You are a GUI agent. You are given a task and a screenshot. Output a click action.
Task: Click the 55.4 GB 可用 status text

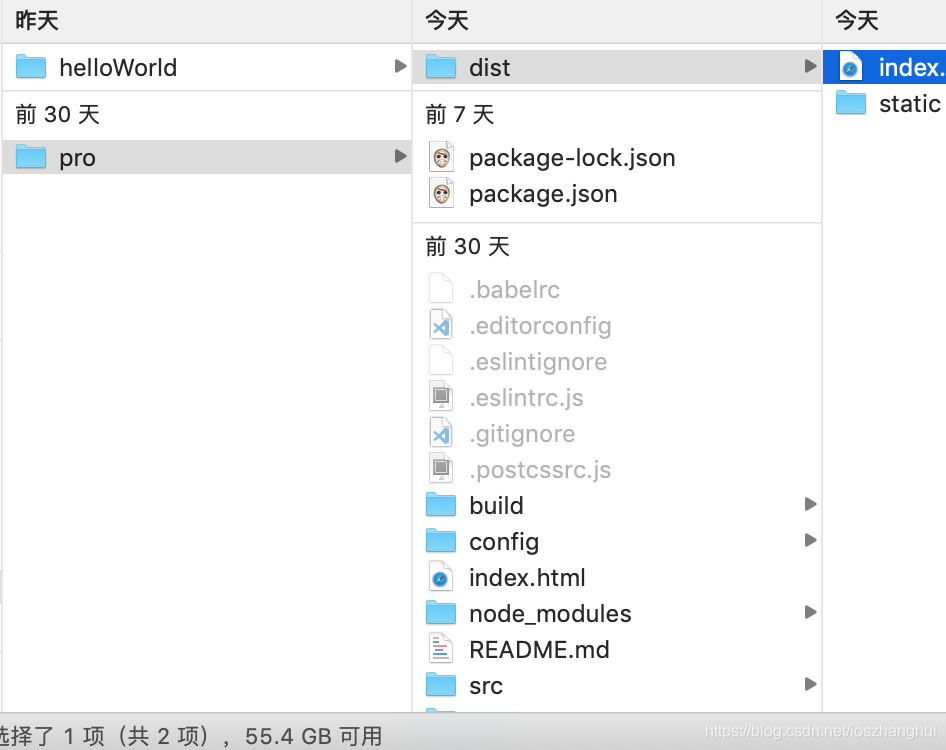pos(313,736)
